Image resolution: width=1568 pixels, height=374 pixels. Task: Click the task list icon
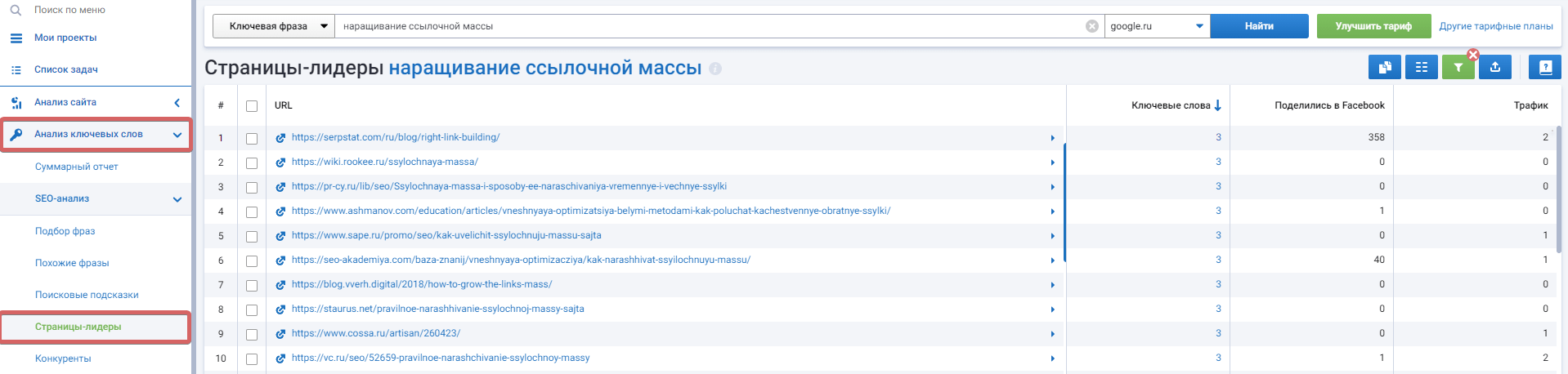tap(16, 70)
